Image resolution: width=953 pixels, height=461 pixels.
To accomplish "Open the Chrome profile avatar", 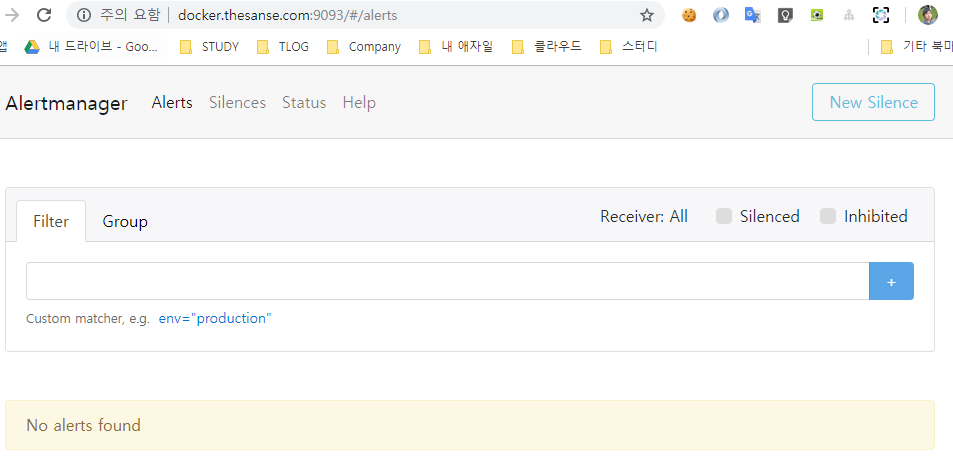I will [x=928, y=15].
